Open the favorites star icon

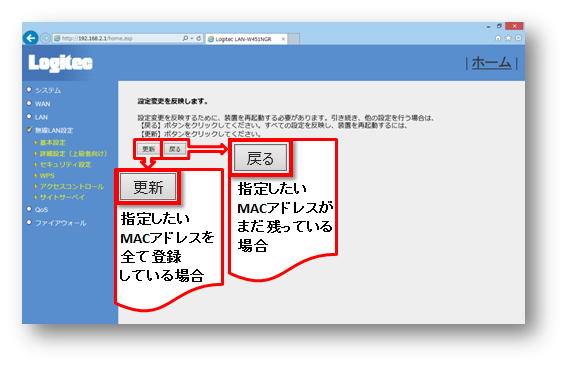pos(508,38)
